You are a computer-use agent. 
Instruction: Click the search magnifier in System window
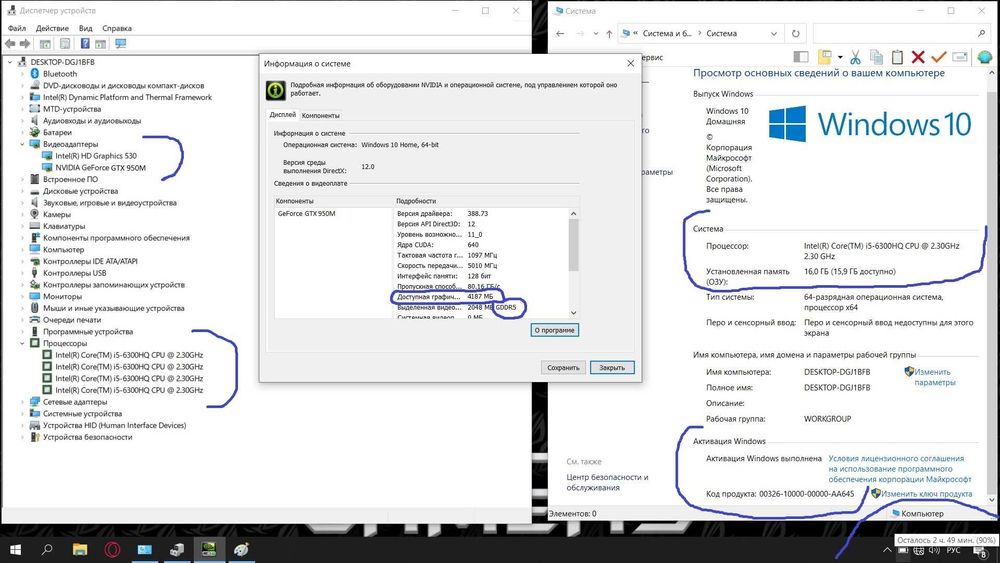tap(981, 33)
